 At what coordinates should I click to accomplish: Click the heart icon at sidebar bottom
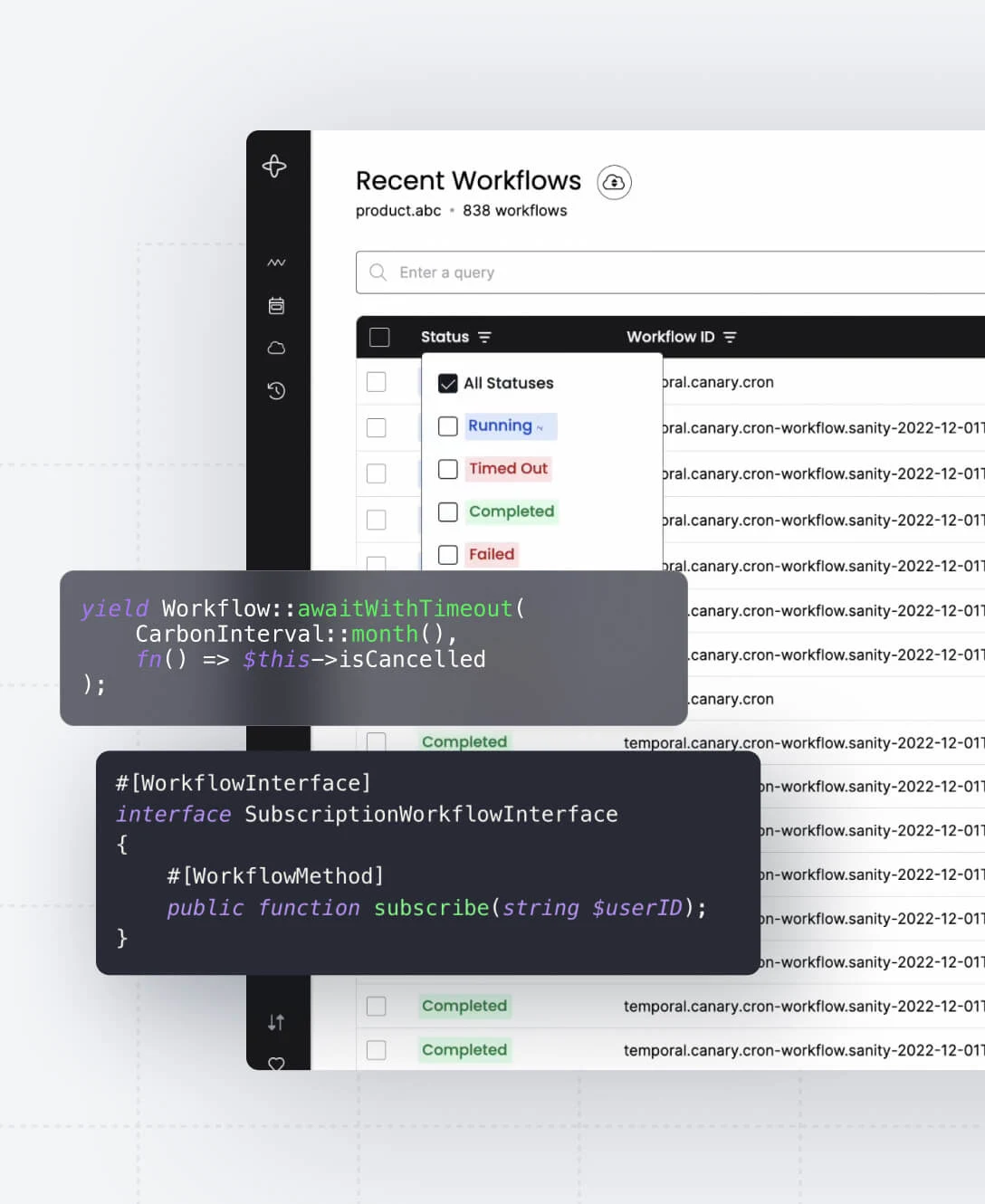pos(276,1065)
